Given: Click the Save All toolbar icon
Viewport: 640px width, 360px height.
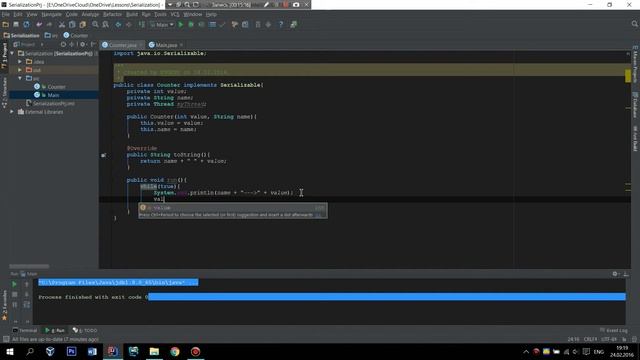Looking at the screenshot, I should (16, 24).
